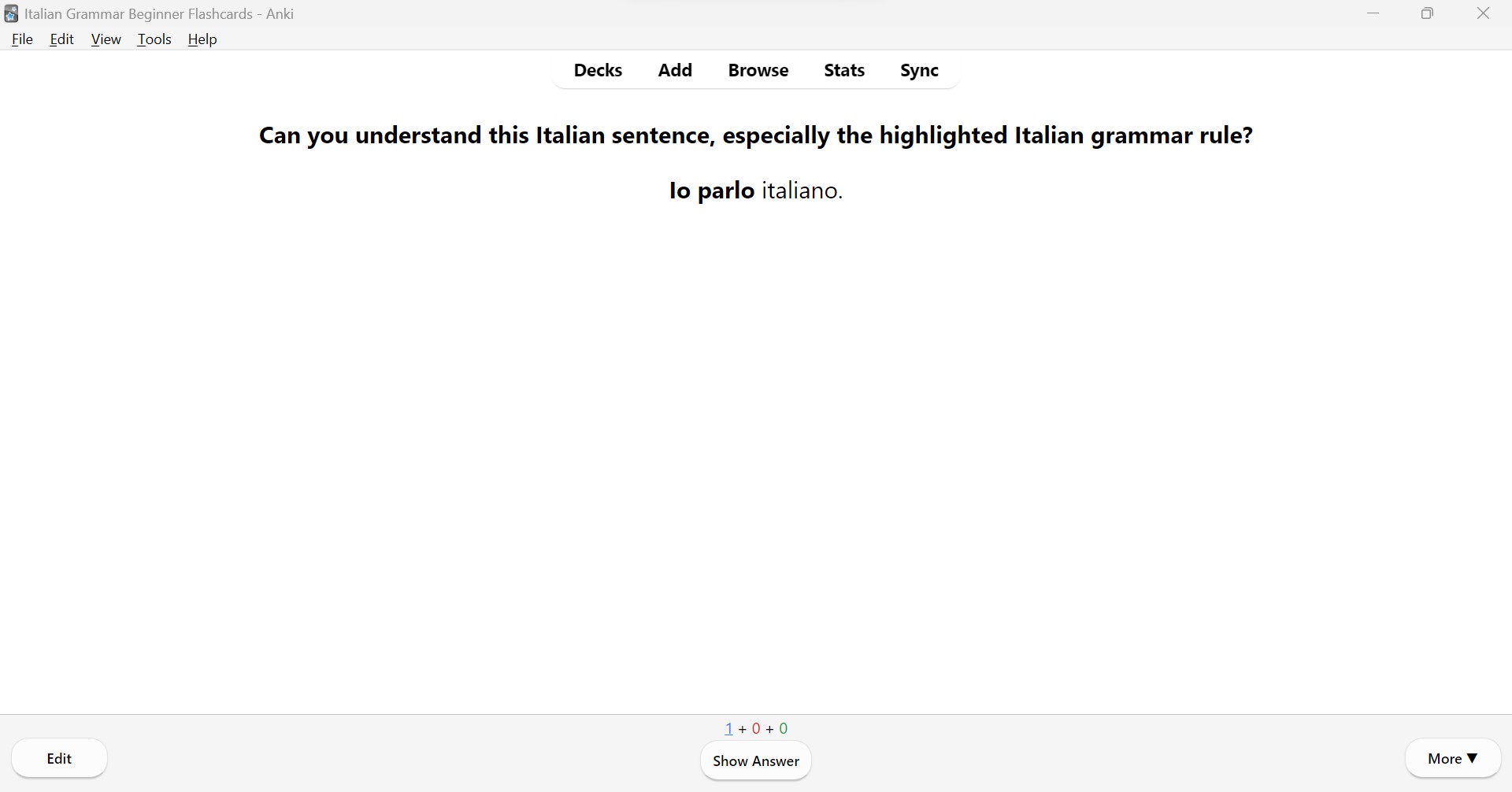This screenshot has height=792, width=1512.
Task: Open the Help menu
Action: pos(202,39)
